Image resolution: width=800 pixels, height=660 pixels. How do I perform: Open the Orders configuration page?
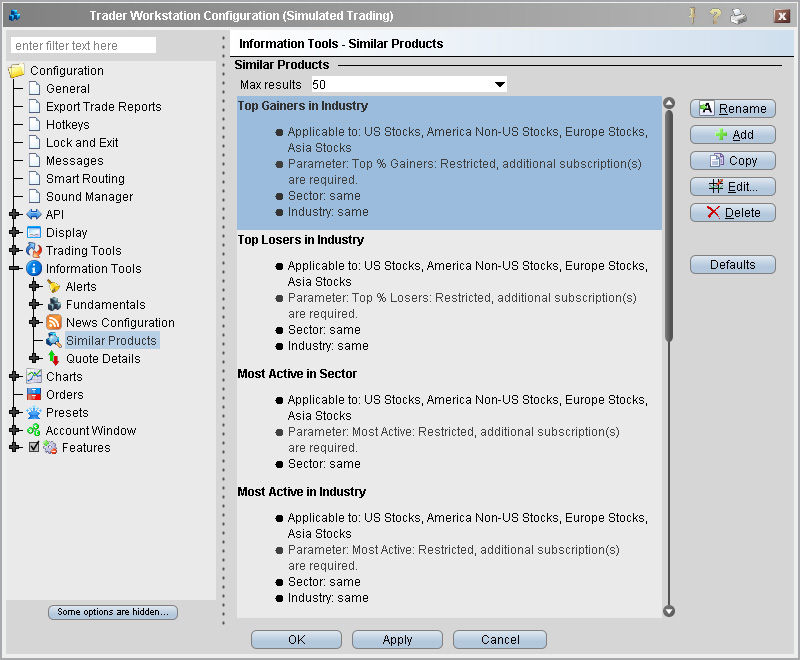pos(65,395)
